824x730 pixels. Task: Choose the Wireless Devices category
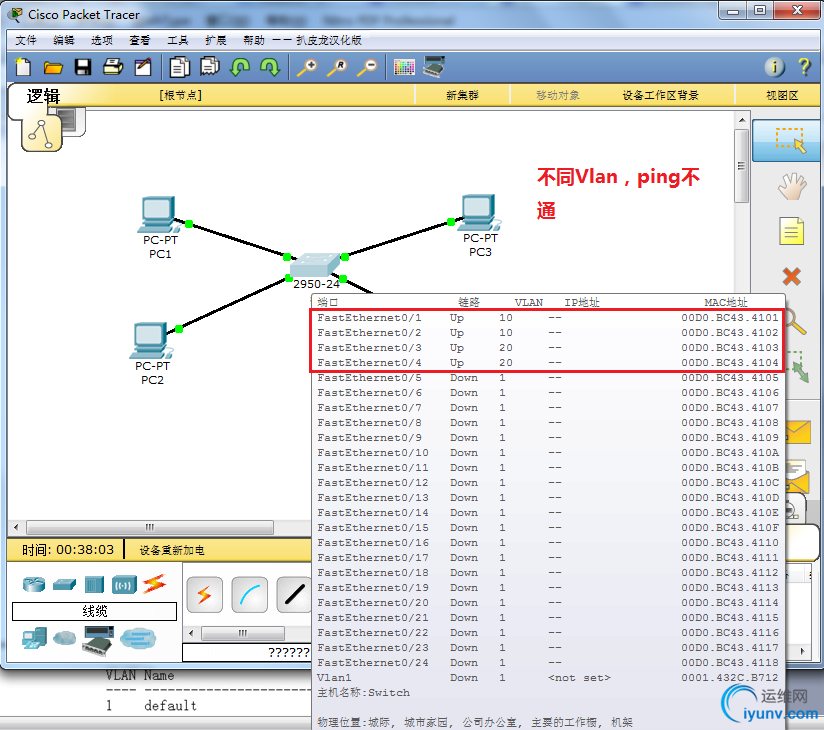pyautogui.click(x=124, y=584)
